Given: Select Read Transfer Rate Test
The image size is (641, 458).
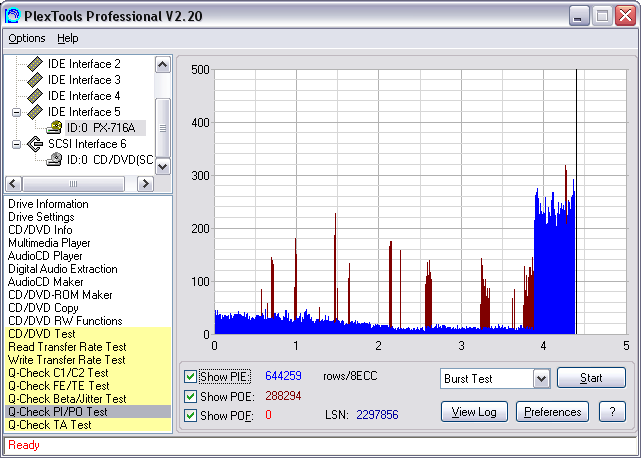Looking at the screenshot, I should pos(88,347).
